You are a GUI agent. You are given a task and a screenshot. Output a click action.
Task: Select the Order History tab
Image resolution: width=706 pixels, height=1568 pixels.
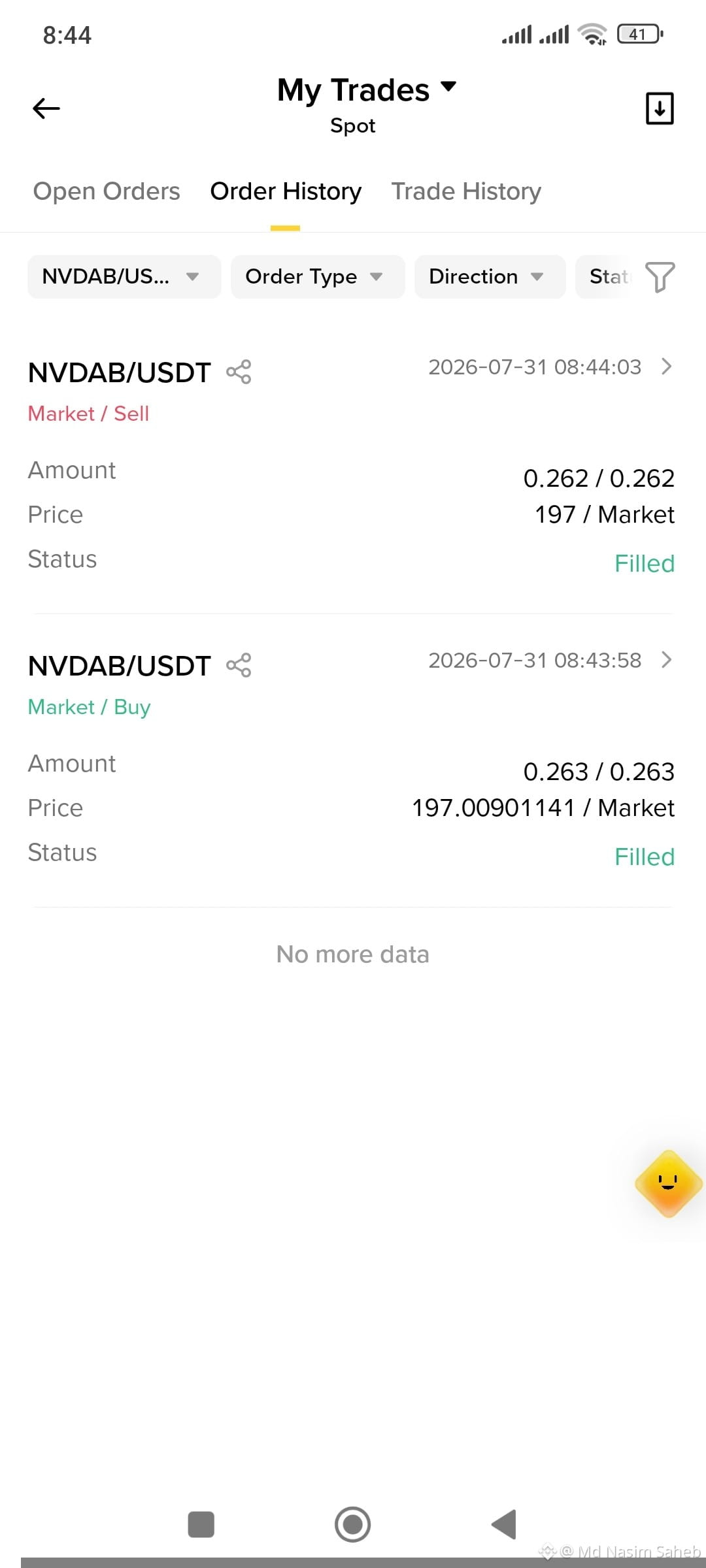click(286, 191)
